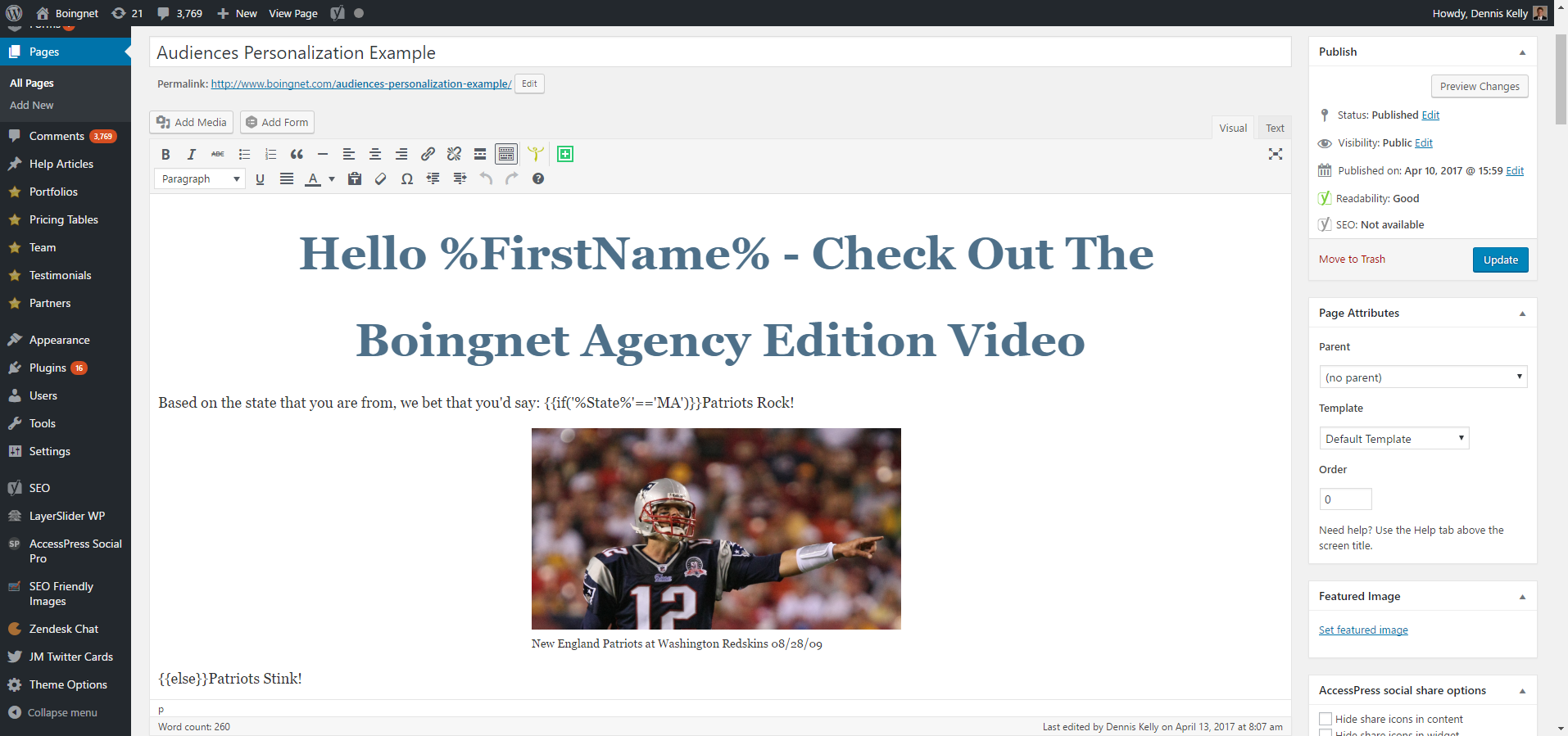
Task: Open the Parent page dropdown
Action: pyautogui.click(x=1423, y=377)
